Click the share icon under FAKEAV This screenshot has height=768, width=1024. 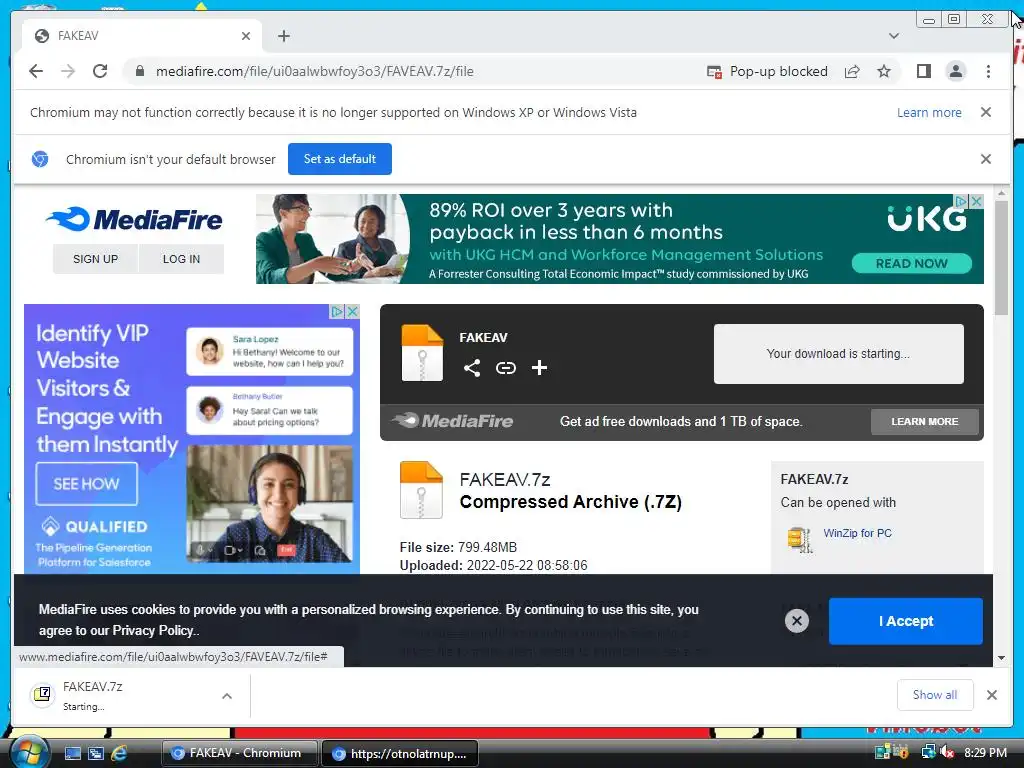click(472, 368)
